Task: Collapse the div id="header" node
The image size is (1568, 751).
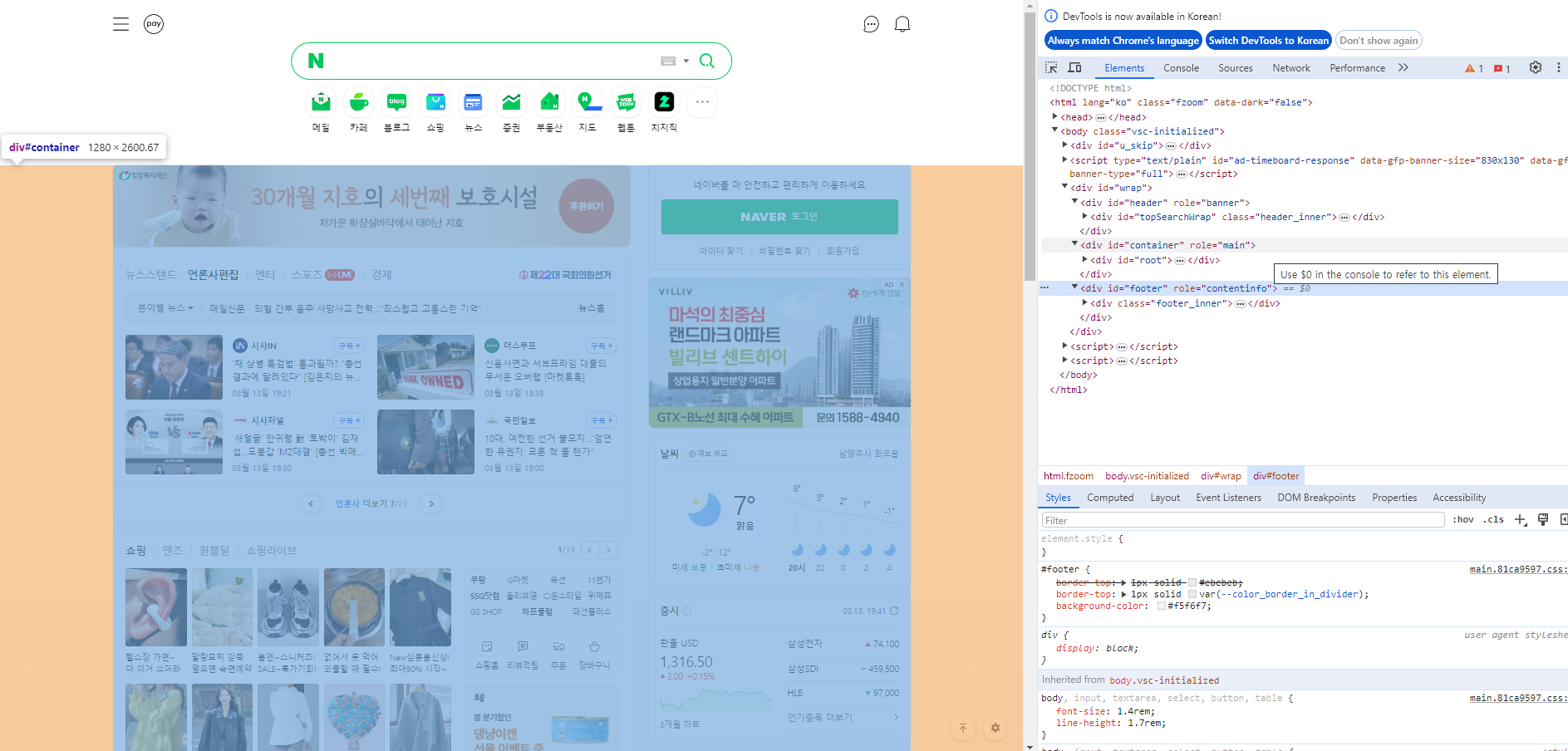Action: pyautogui.click(x=1075, y=202)
